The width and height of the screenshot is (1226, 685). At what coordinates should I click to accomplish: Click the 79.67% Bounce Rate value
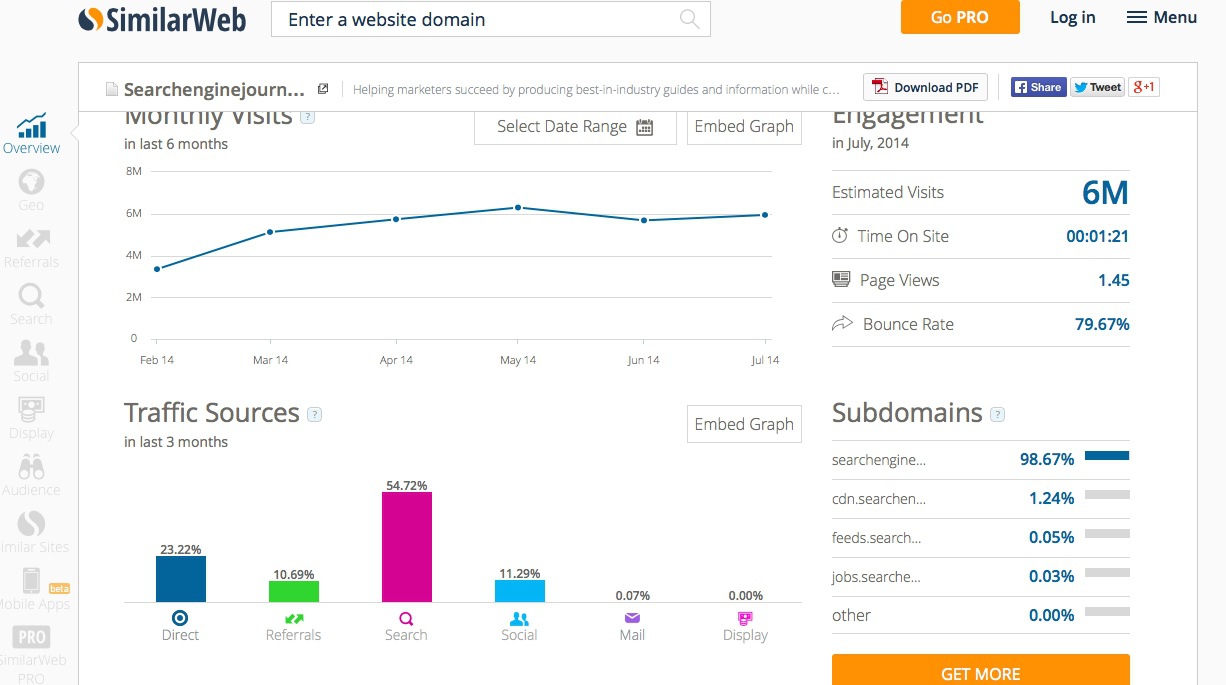click(1100, 324)
